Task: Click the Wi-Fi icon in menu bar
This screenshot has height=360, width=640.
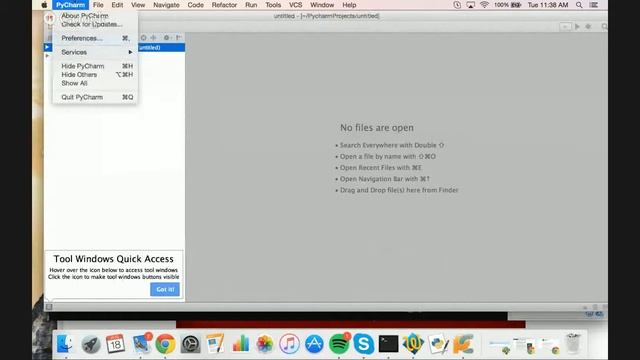Action: [x=484, y=5]
